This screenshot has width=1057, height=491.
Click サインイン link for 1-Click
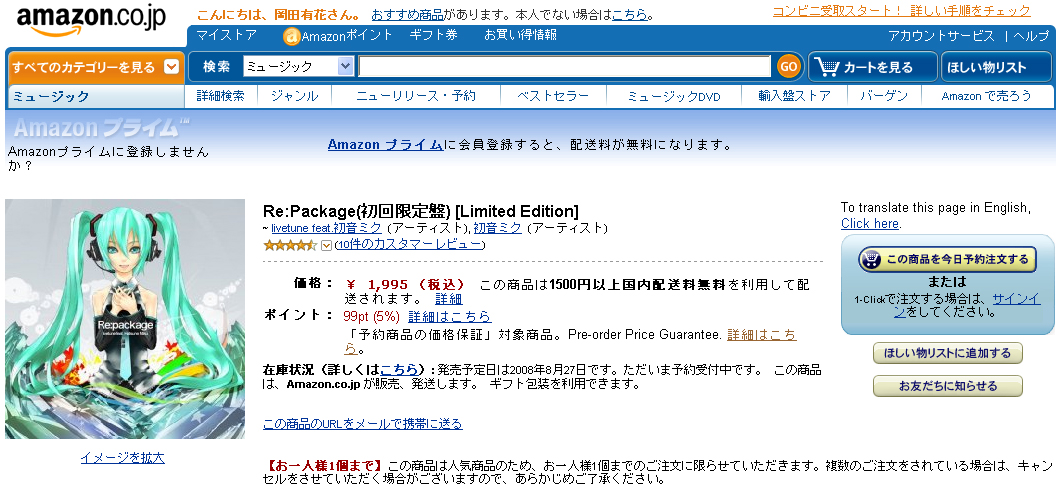click(x=1016, y=298)
